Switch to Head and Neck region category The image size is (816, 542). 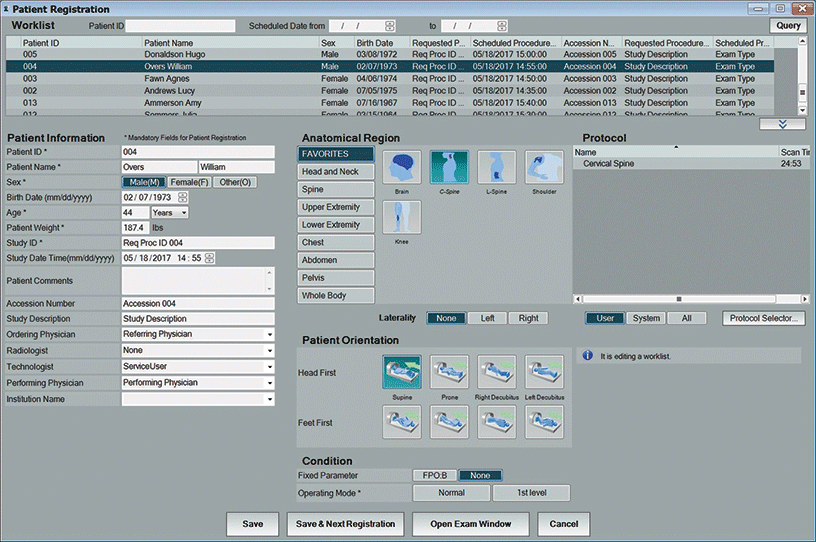336,172
